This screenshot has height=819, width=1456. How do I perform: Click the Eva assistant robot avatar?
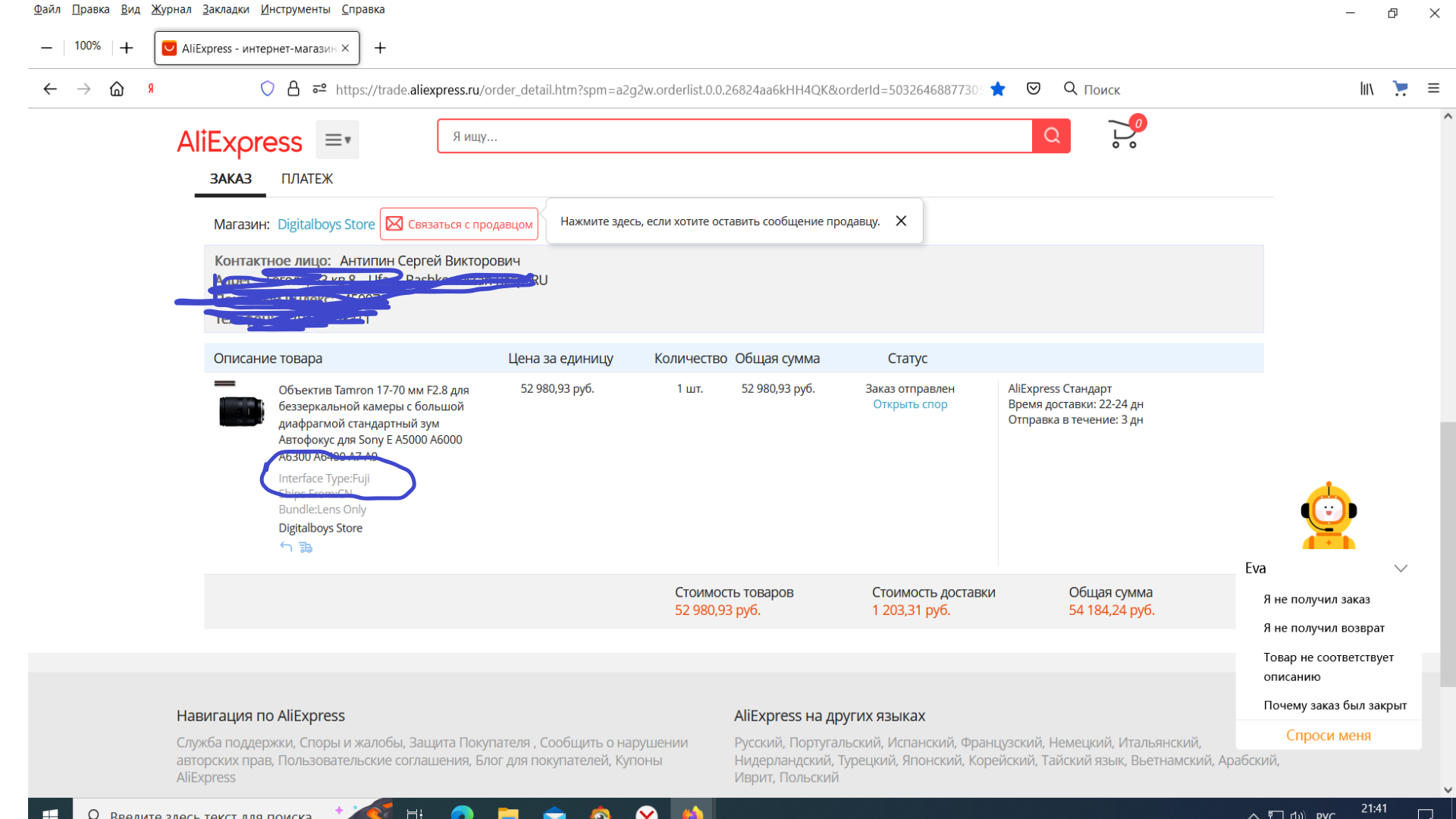1329,516
